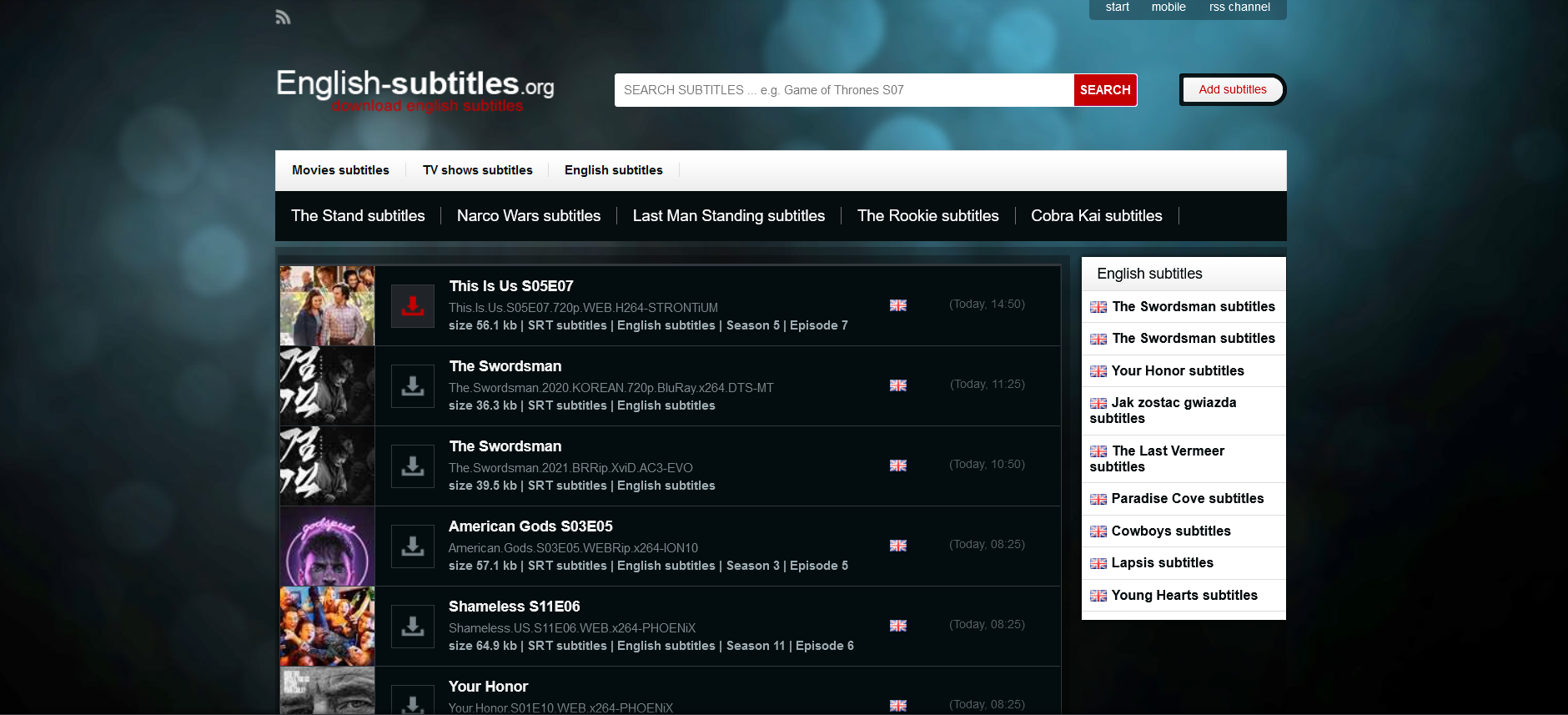Open Young Hearts subtitles sidebar link
Viewport: 1568px width, 715px height.
click(1184, 596)
